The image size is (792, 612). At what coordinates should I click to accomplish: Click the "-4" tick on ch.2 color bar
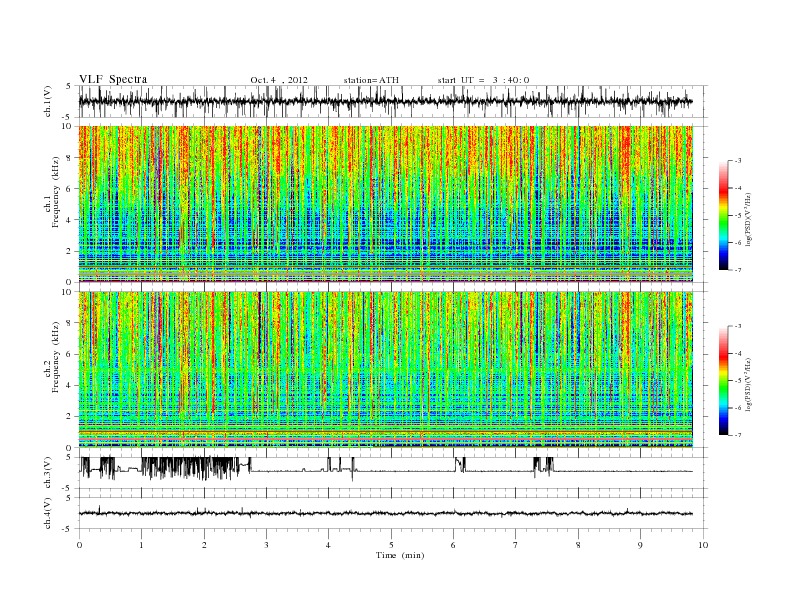(738, 353)
